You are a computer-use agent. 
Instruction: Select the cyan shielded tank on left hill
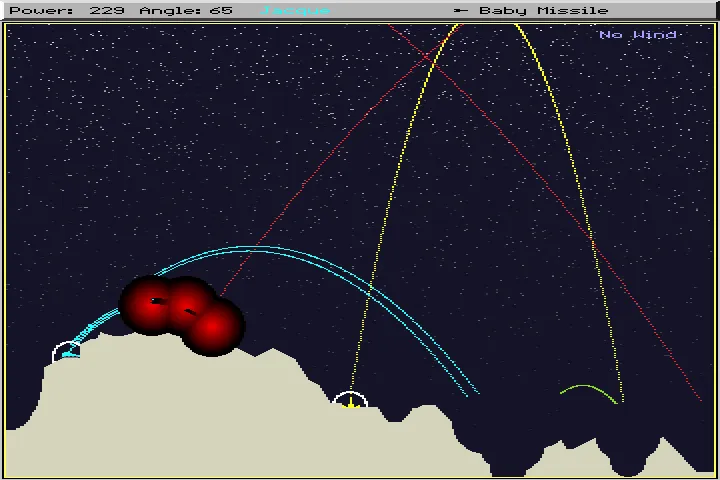(67, 353)
